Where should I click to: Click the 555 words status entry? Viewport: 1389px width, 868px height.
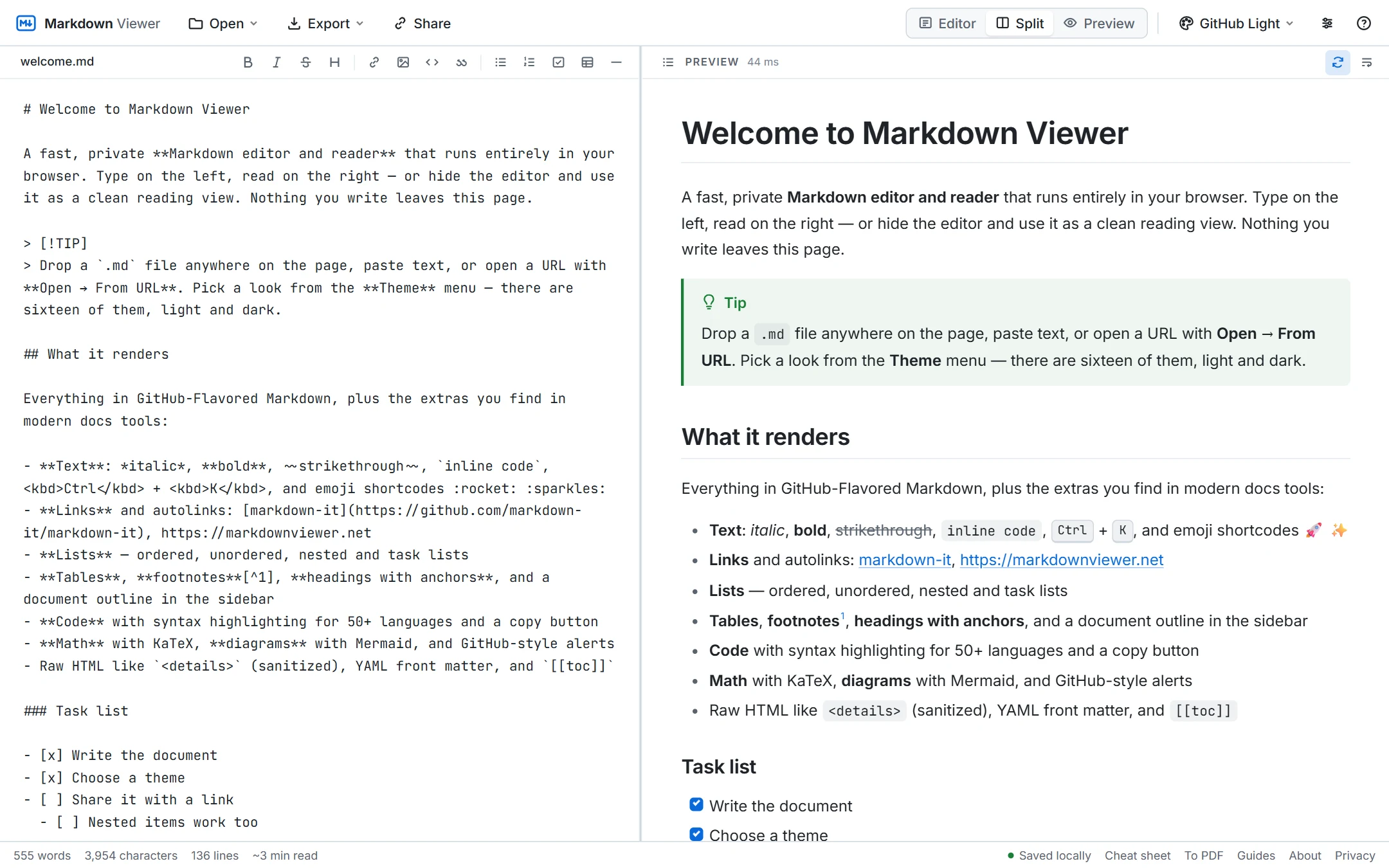coord(42,856)
